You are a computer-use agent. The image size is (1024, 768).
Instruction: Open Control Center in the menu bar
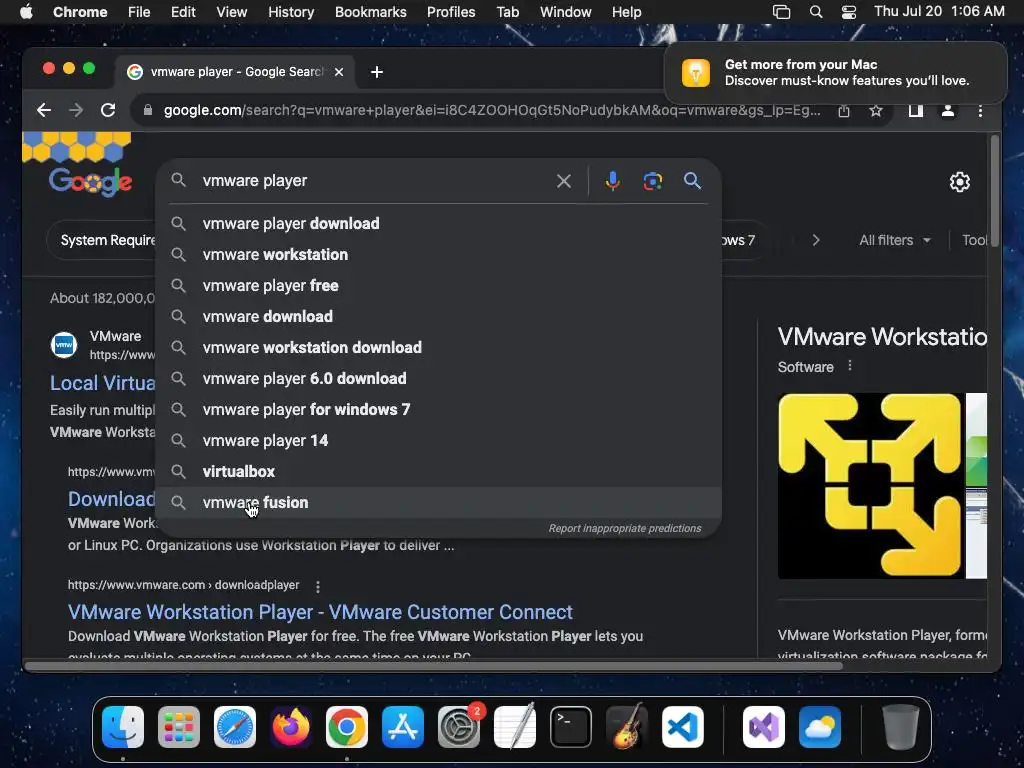(x=848, y=12)
